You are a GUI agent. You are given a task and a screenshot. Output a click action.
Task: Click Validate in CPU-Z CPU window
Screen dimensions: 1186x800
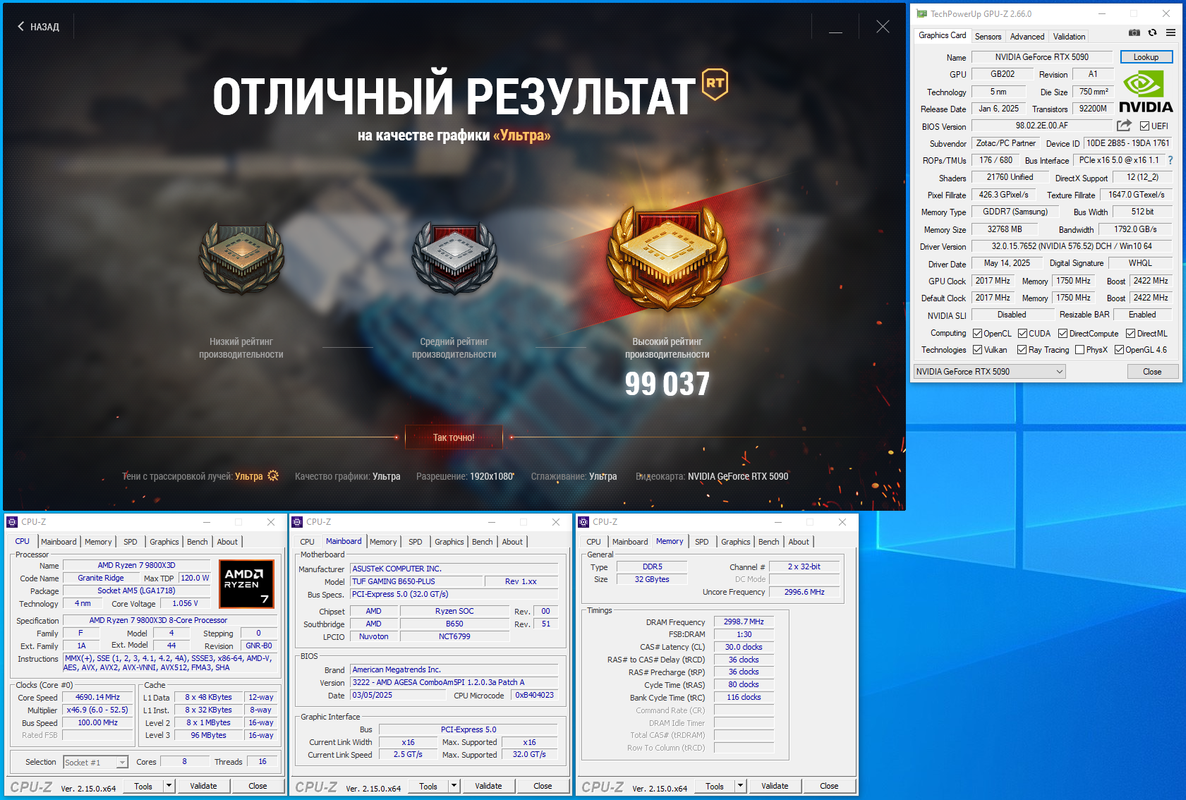(203, 786)
